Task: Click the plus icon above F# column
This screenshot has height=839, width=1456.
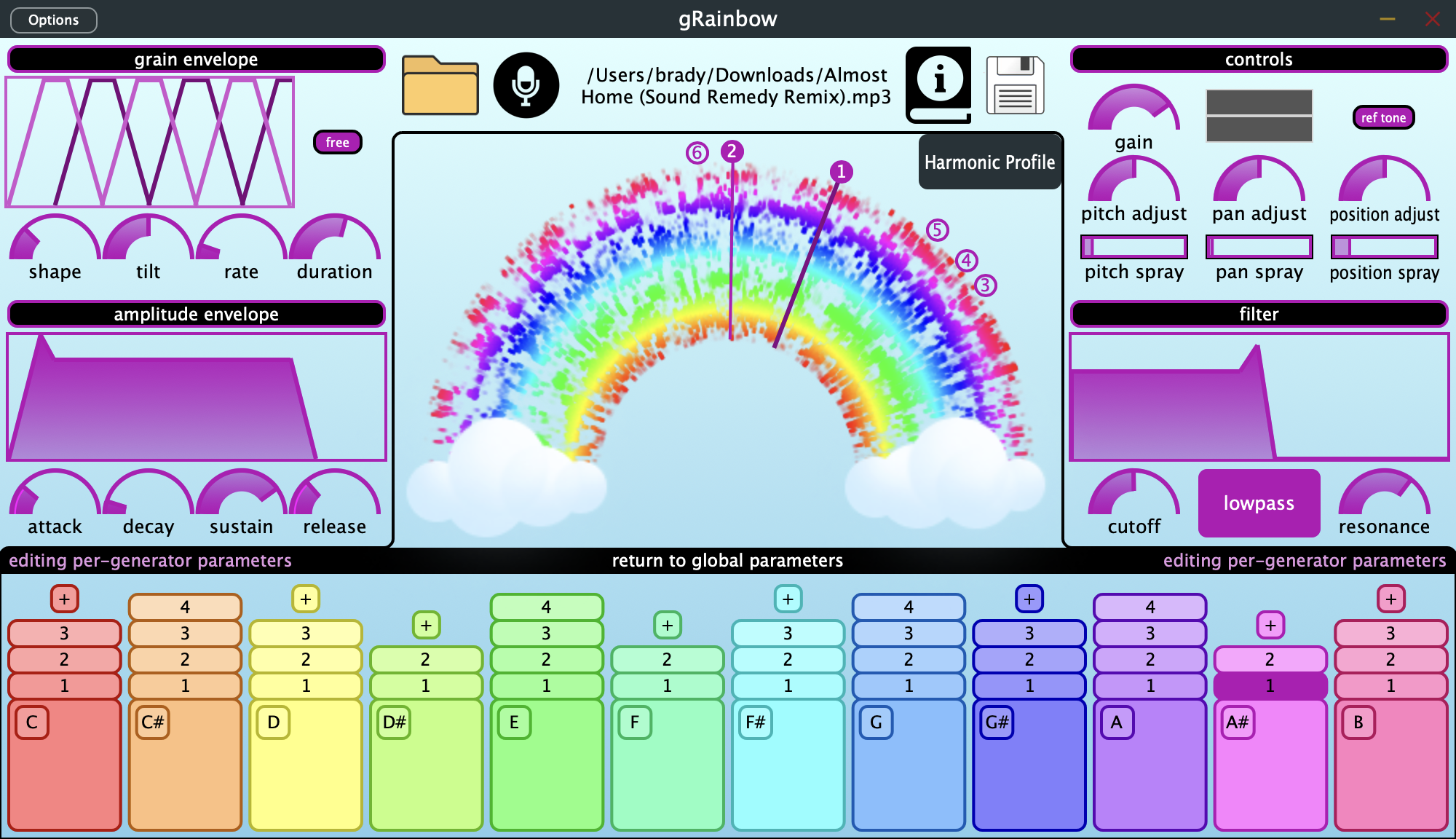Action: pos(788,599)
